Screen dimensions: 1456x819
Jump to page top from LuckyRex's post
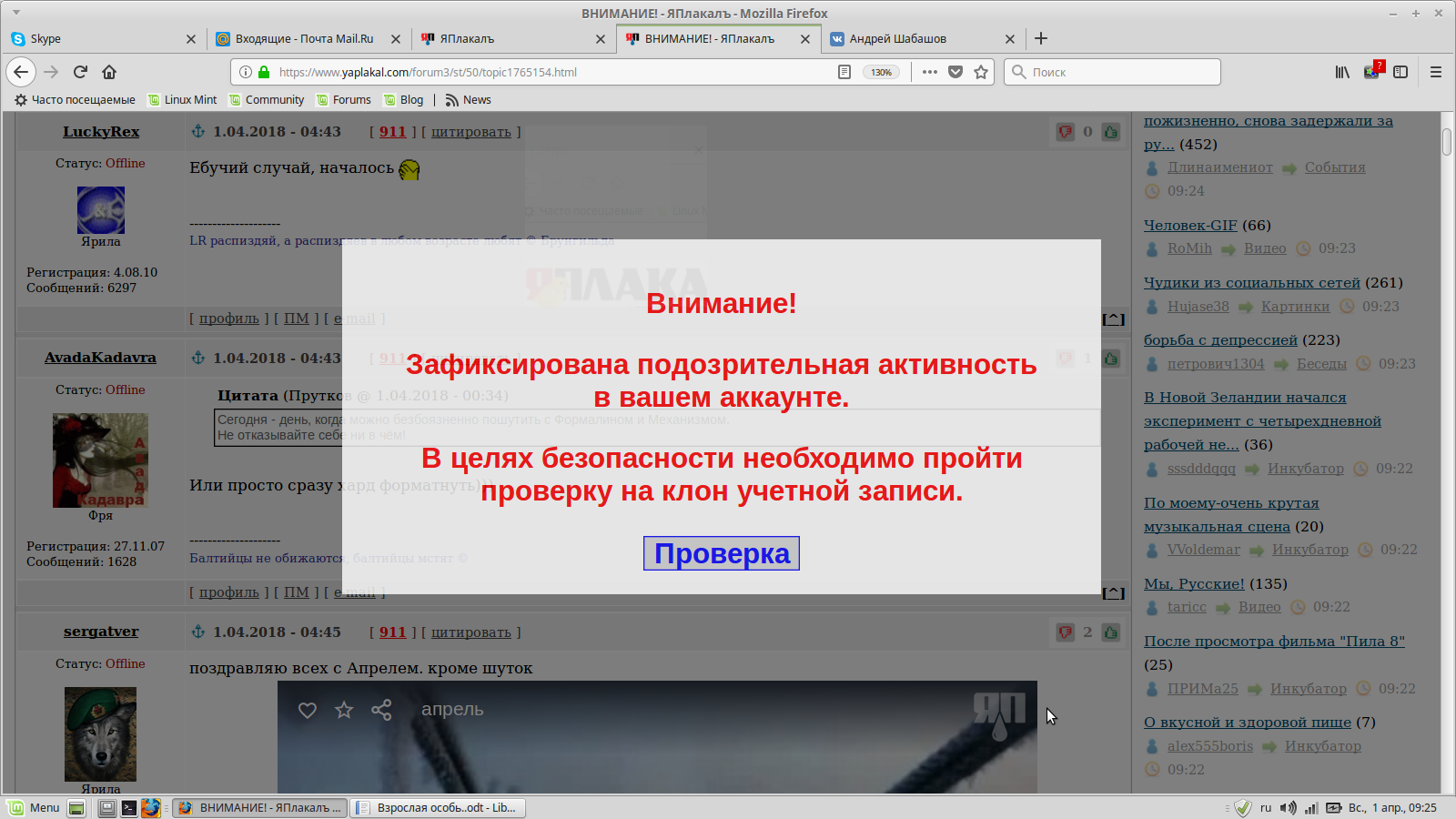[x=1114, y=319]
